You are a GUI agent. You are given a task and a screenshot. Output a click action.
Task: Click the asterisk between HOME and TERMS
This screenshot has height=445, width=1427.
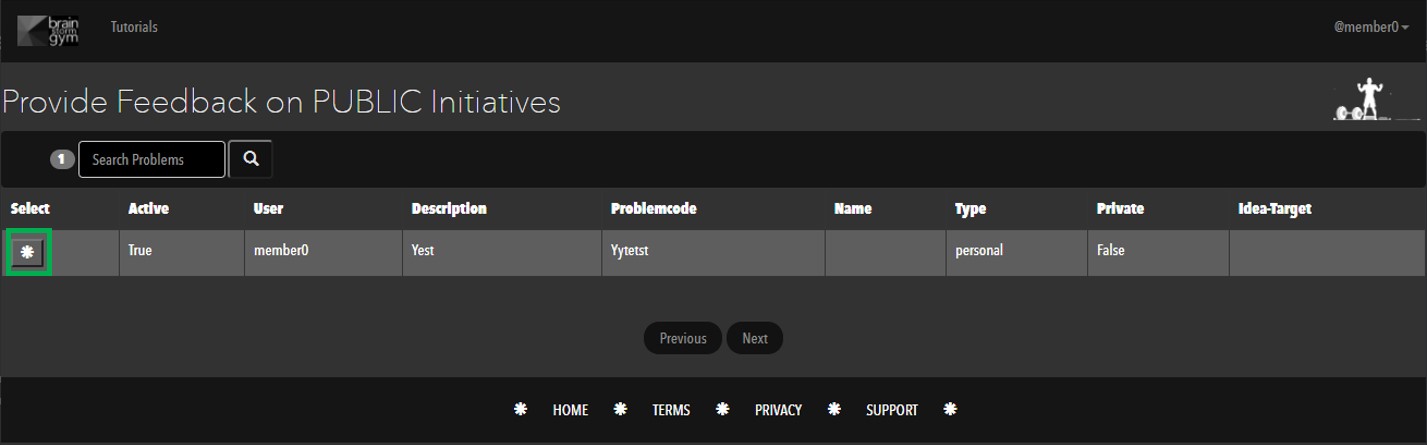(x=620, y=410)
